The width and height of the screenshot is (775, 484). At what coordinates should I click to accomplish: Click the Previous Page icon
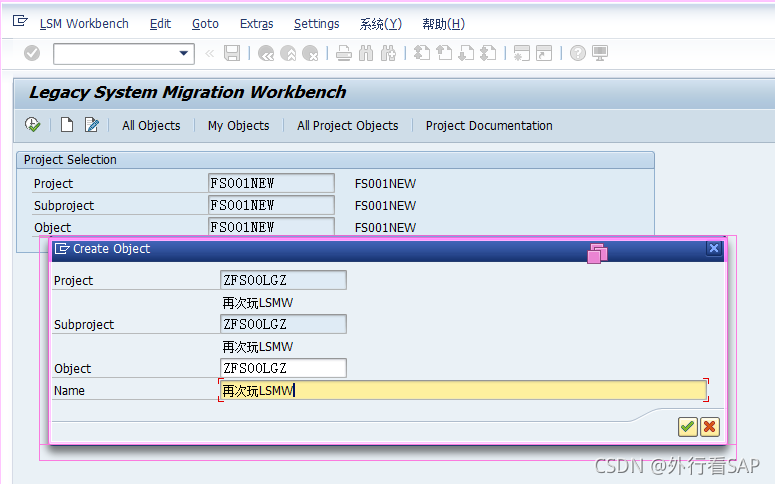click(444, 53)
